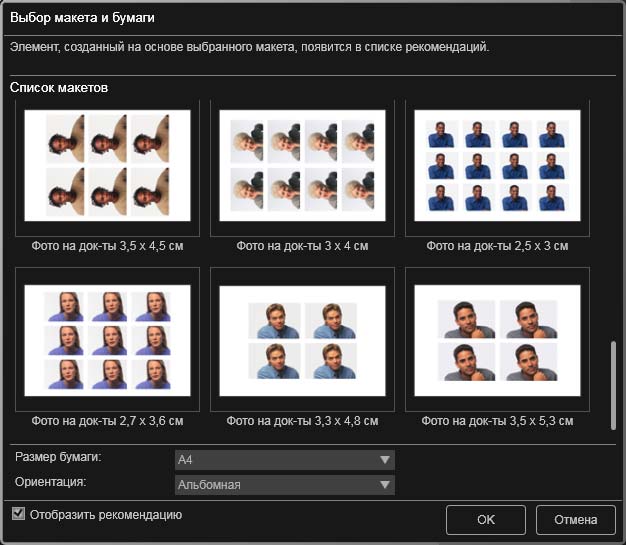Click the label 'Фото на док-ты 3,5 x 5,3 см'

497,421
